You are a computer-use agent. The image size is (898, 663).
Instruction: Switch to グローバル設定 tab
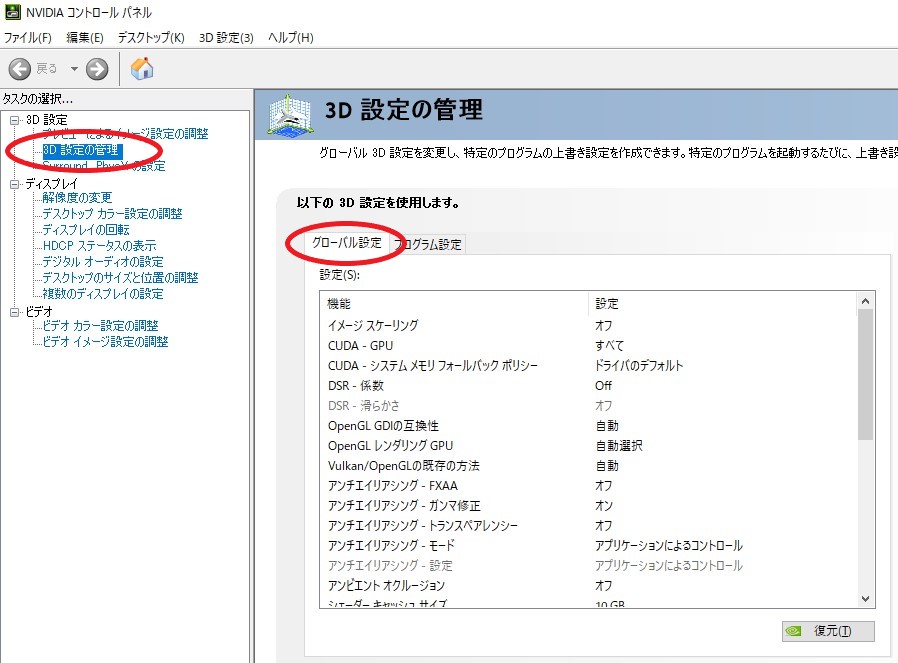(x=346, y=243)
